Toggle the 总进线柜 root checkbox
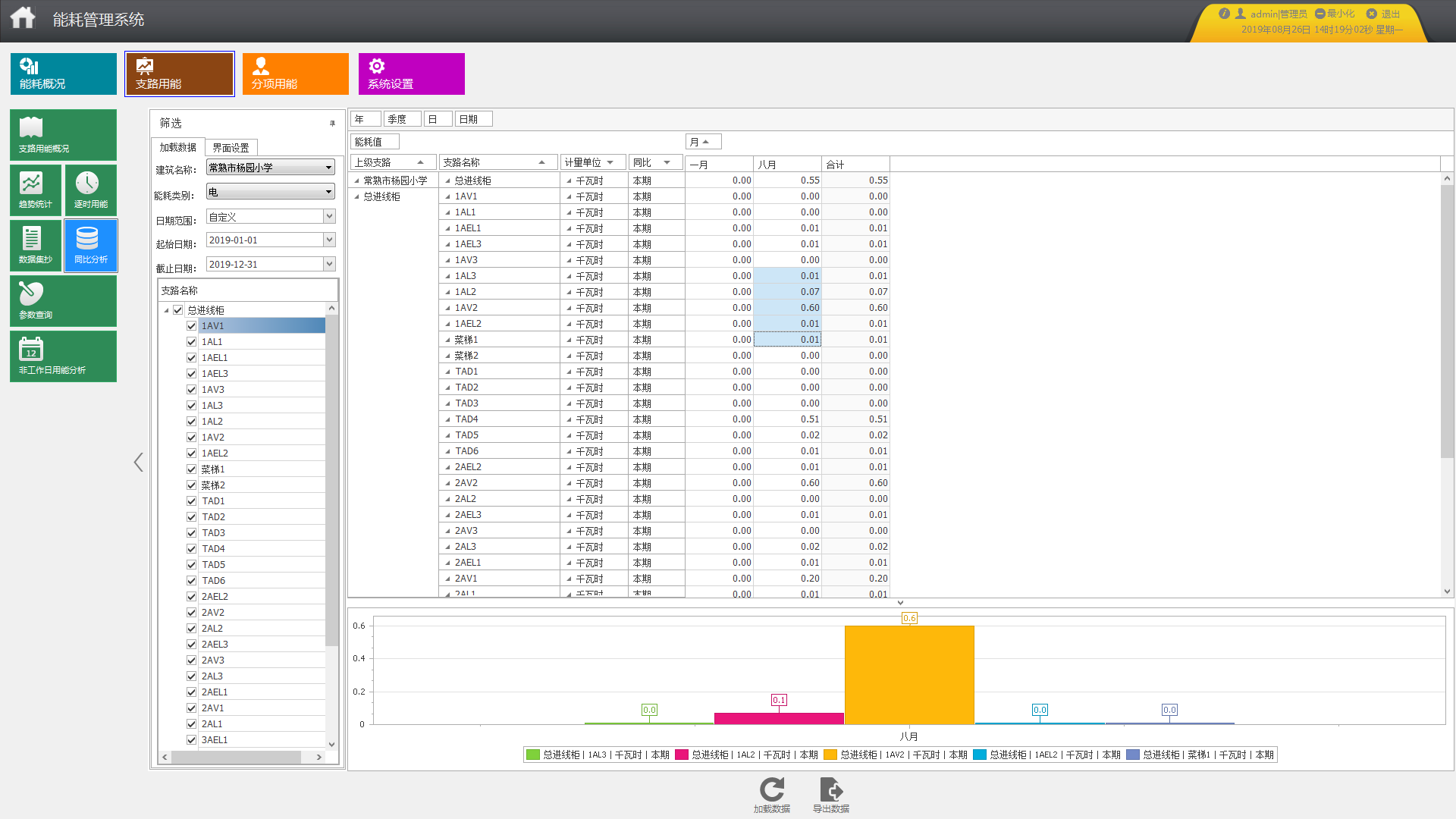This screenshot has height=819, width=1456. pyautogui.click(x=177, y=310)
